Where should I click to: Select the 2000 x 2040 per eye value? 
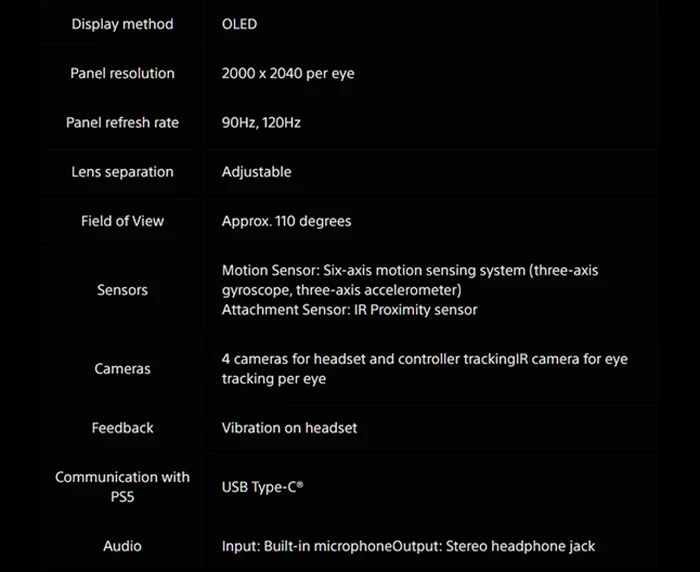pyautogui.click(x=288, y=74)
